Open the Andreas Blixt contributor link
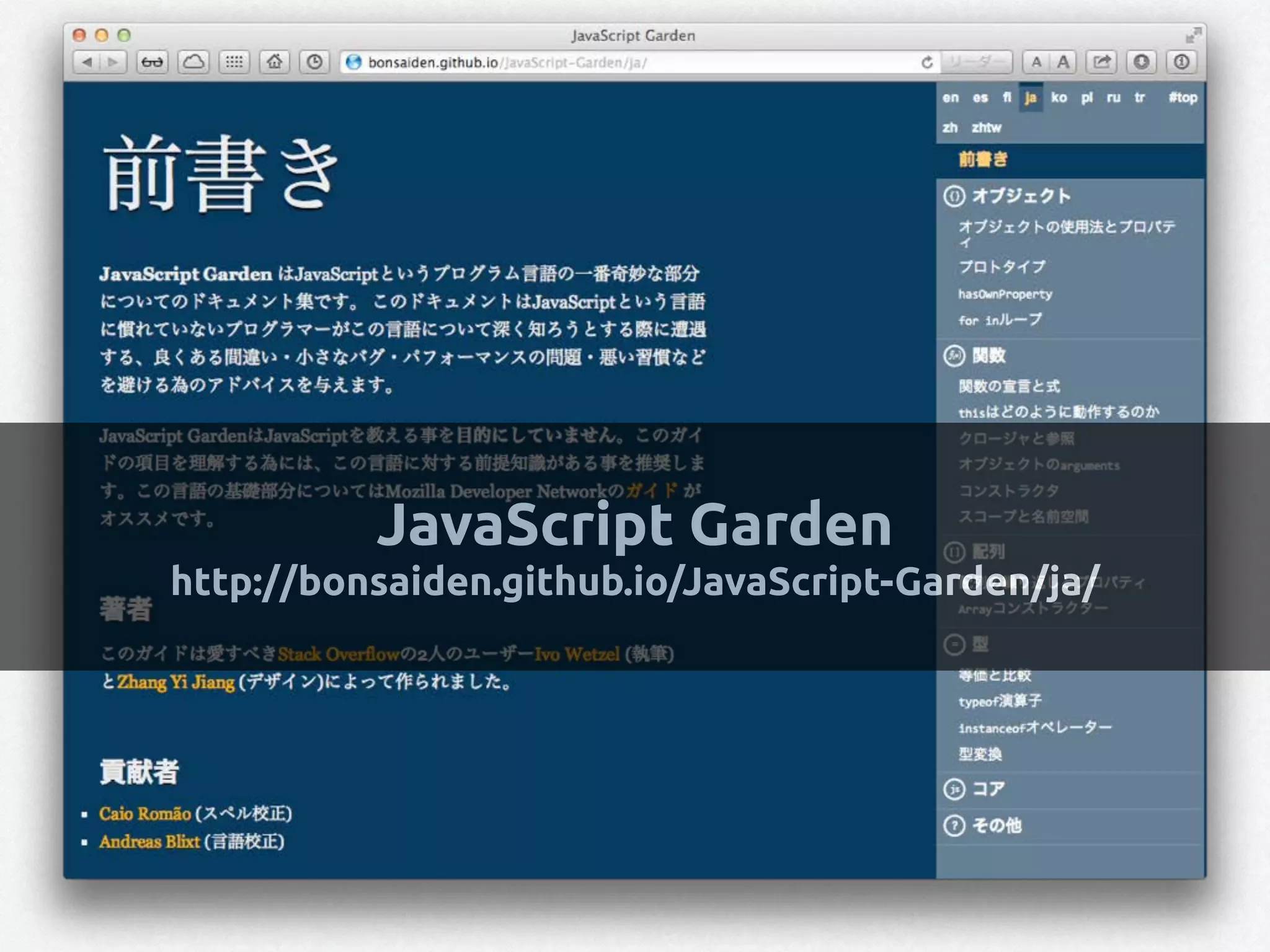1270x952 pixels. point(149,842)
